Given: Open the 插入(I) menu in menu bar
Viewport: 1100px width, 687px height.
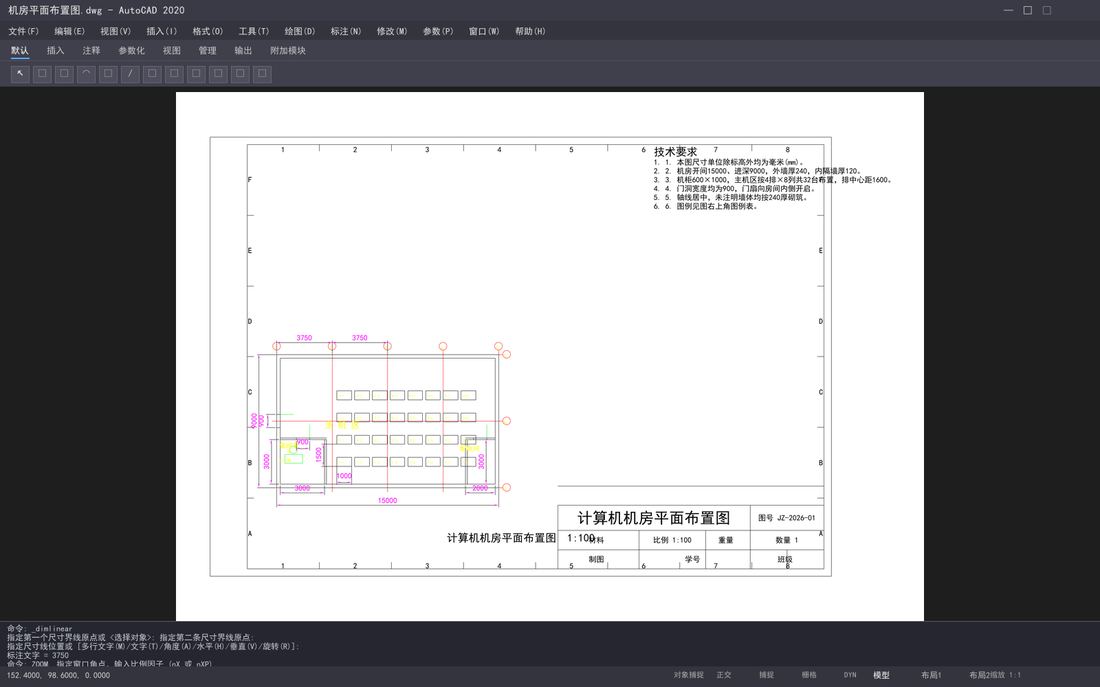Looking at the screenshot, I should [x=161, y=31].
